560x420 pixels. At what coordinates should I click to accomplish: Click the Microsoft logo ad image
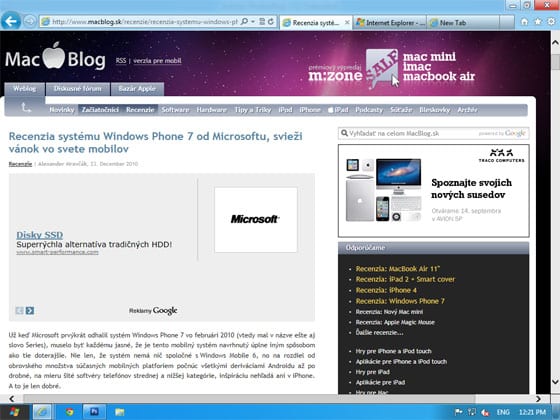coord(256,220)
